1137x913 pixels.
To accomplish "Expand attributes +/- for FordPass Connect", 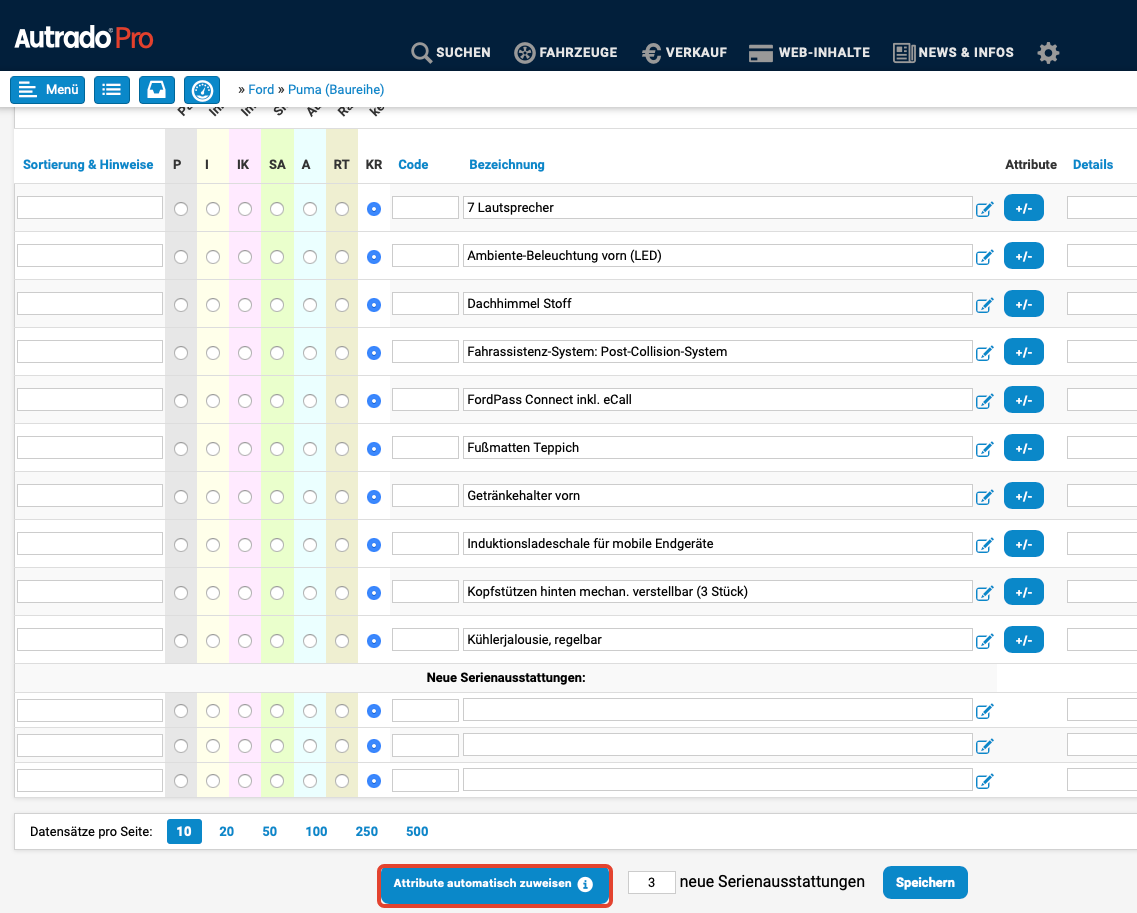I will click(1023, 400).
